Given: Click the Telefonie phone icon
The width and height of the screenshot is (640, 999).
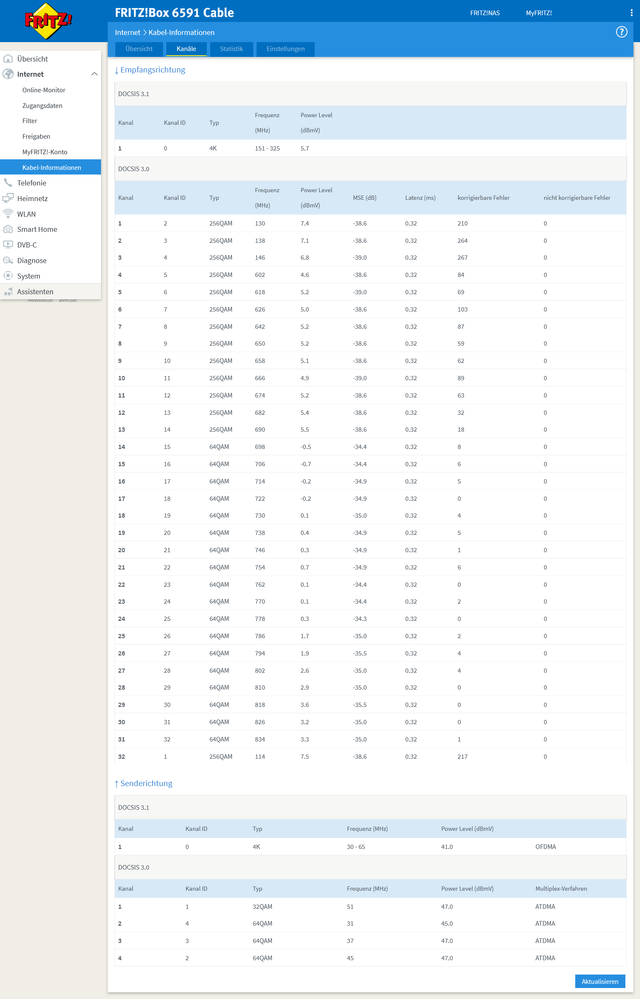Looking at the screenshot, I should point(8,183).
